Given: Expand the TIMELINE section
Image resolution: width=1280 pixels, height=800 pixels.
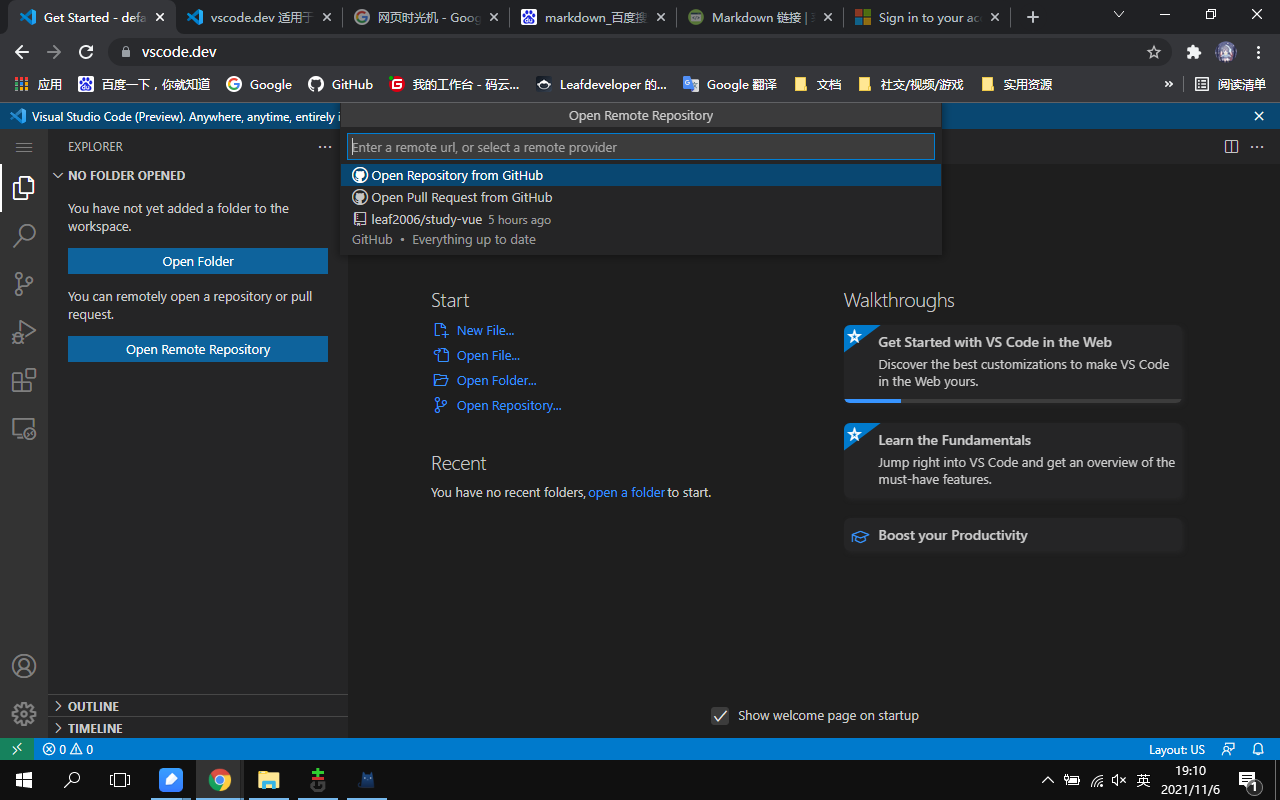Looking at the screenshot, I should 95,728.
